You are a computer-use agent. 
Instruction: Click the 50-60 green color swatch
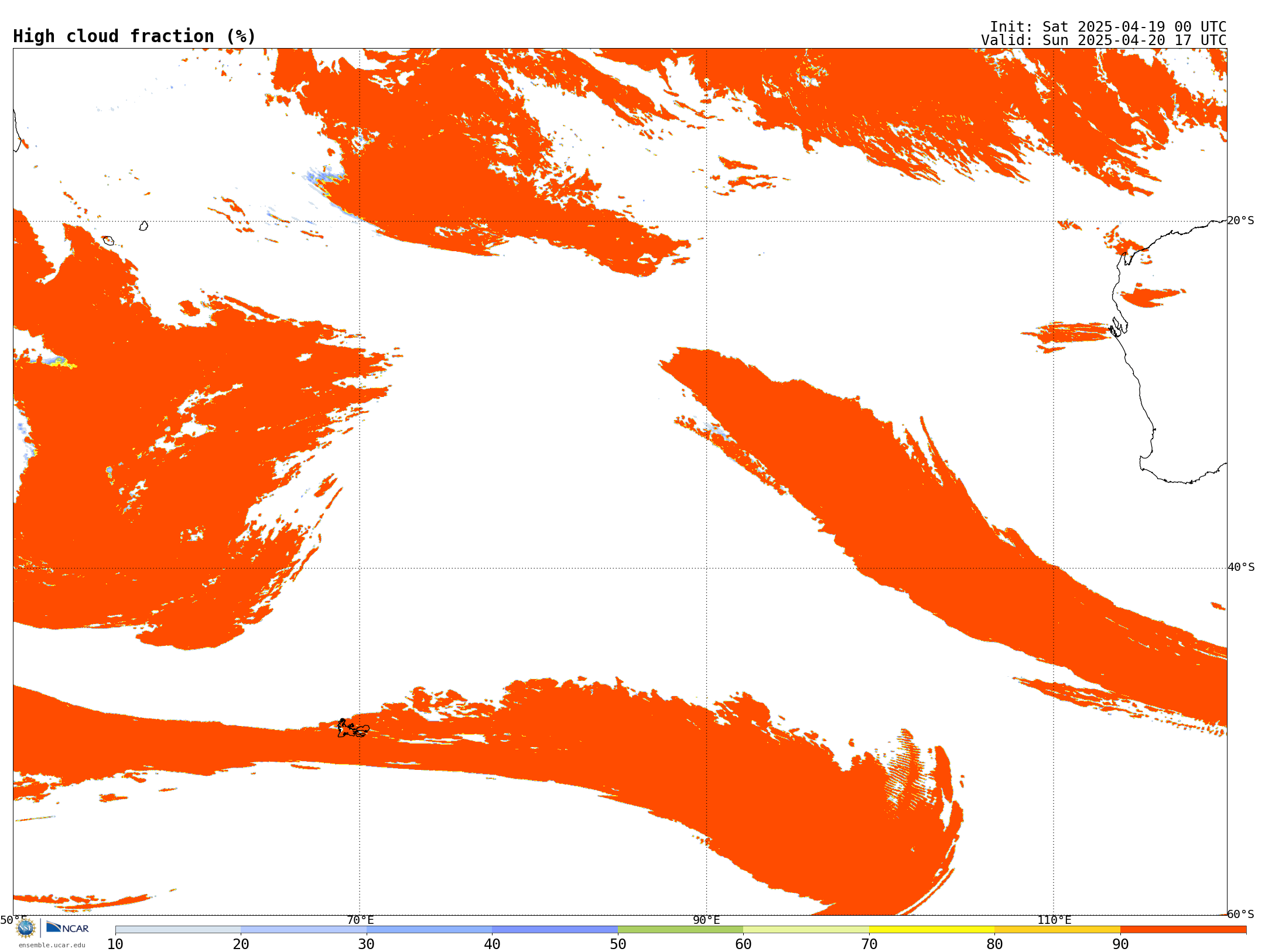(x=681, y=930)
